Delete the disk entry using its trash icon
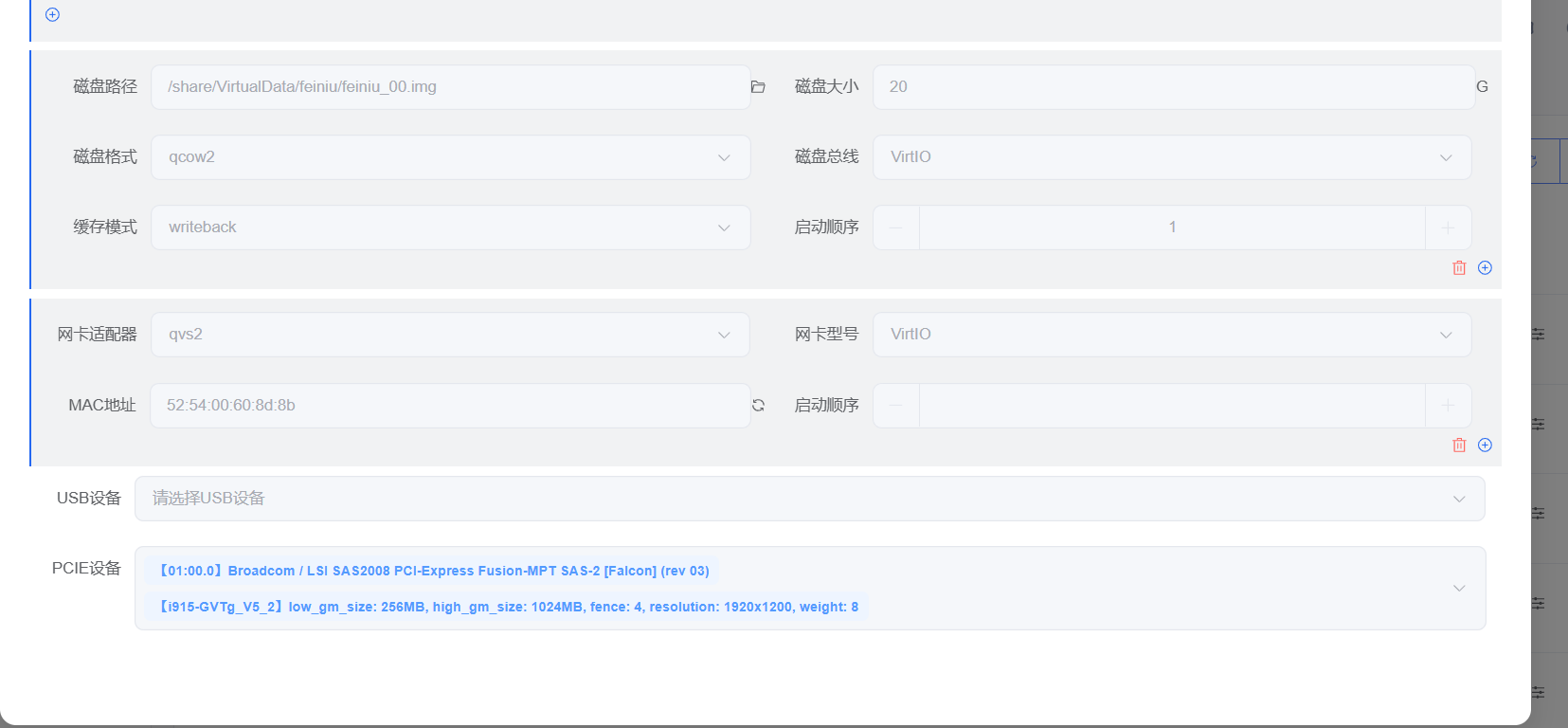 pos(1459,268)
